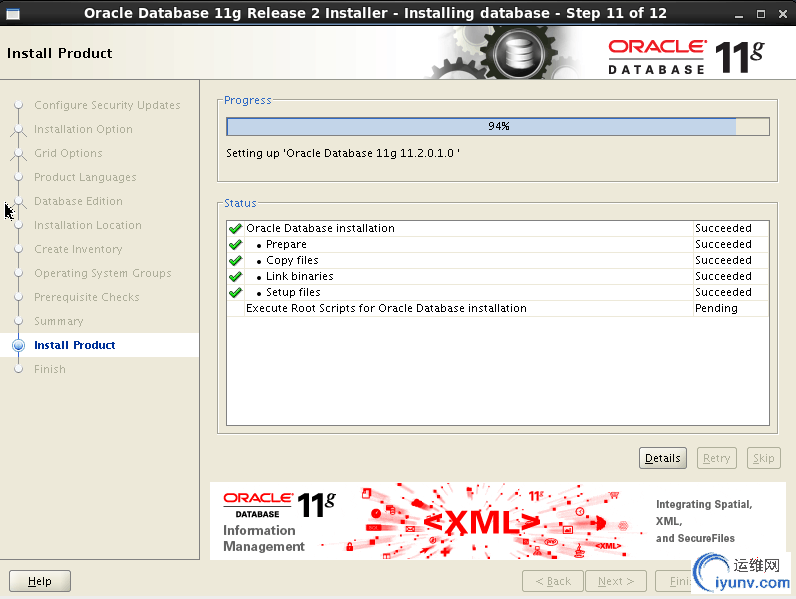Select the Install Product step
Screen dimensions: 796x599
coord(75,345)
